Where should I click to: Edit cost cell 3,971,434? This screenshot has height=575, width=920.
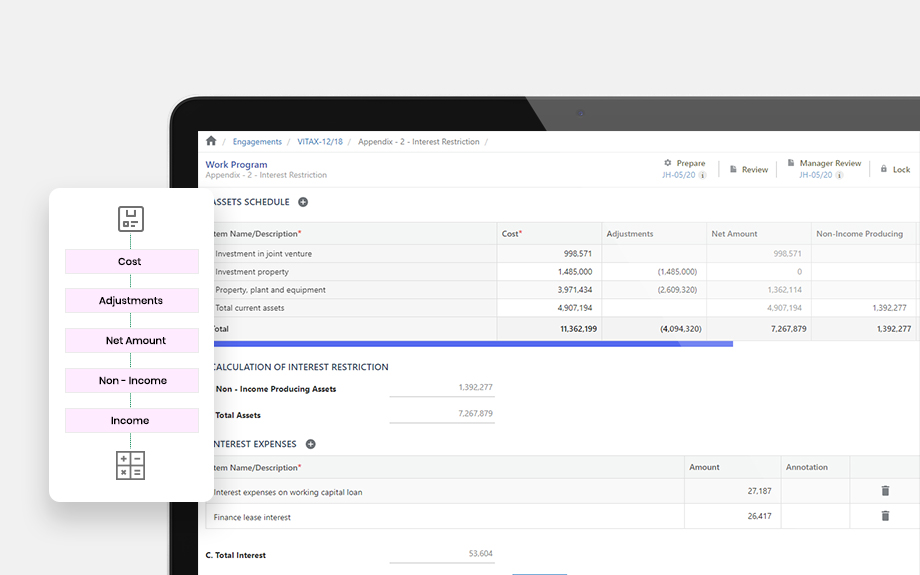(549, 290)
